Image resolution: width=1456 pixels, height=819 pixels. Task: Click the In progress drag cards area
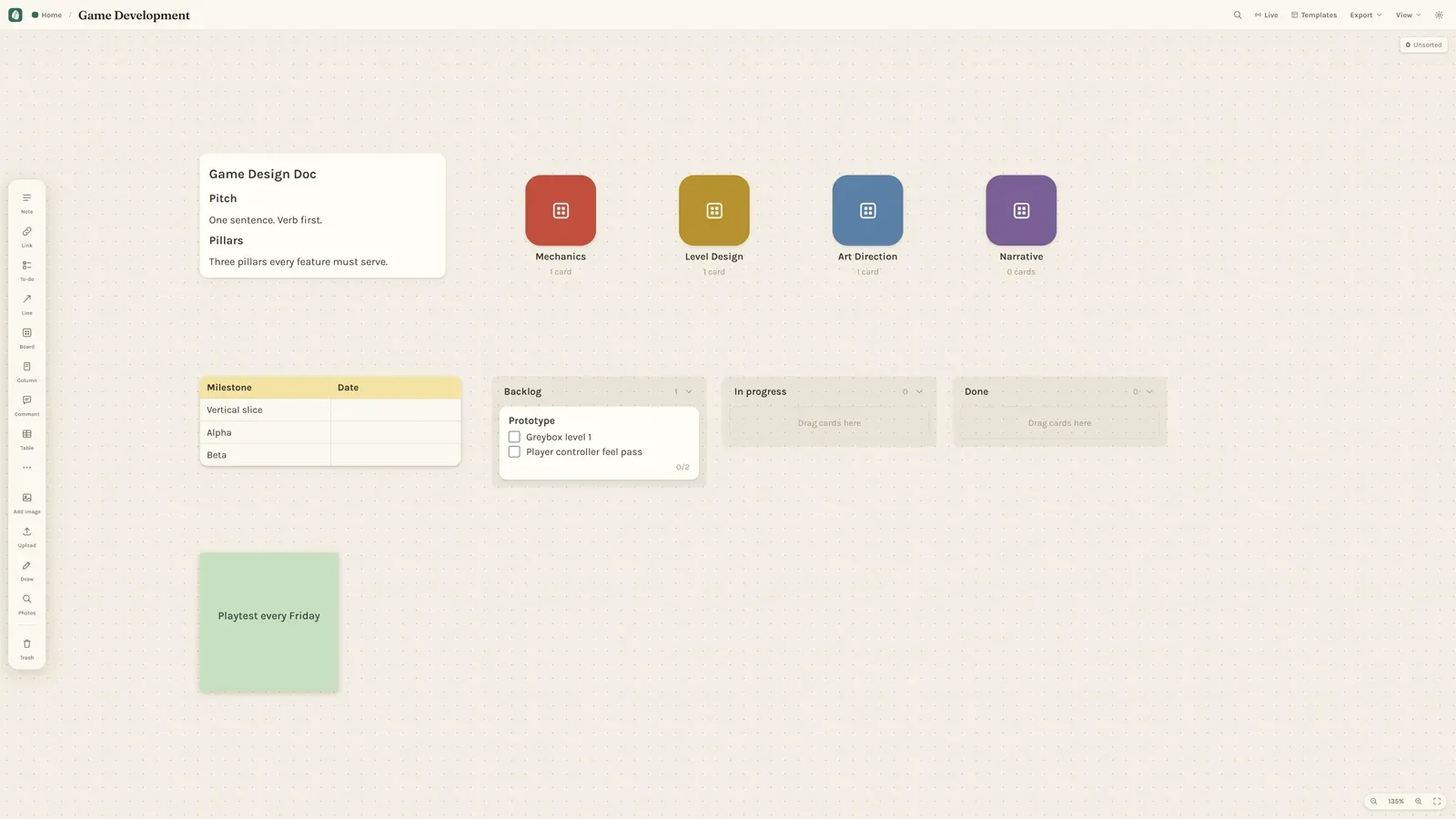829,423
